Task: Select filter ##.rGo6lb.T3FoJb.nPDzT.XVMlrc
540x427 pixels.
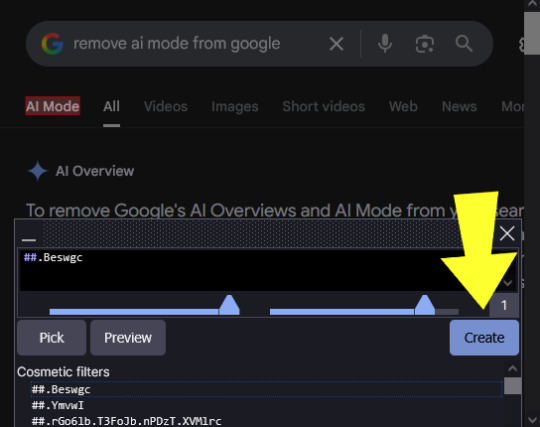Action: pyautogui.click(x=266, y=421)
